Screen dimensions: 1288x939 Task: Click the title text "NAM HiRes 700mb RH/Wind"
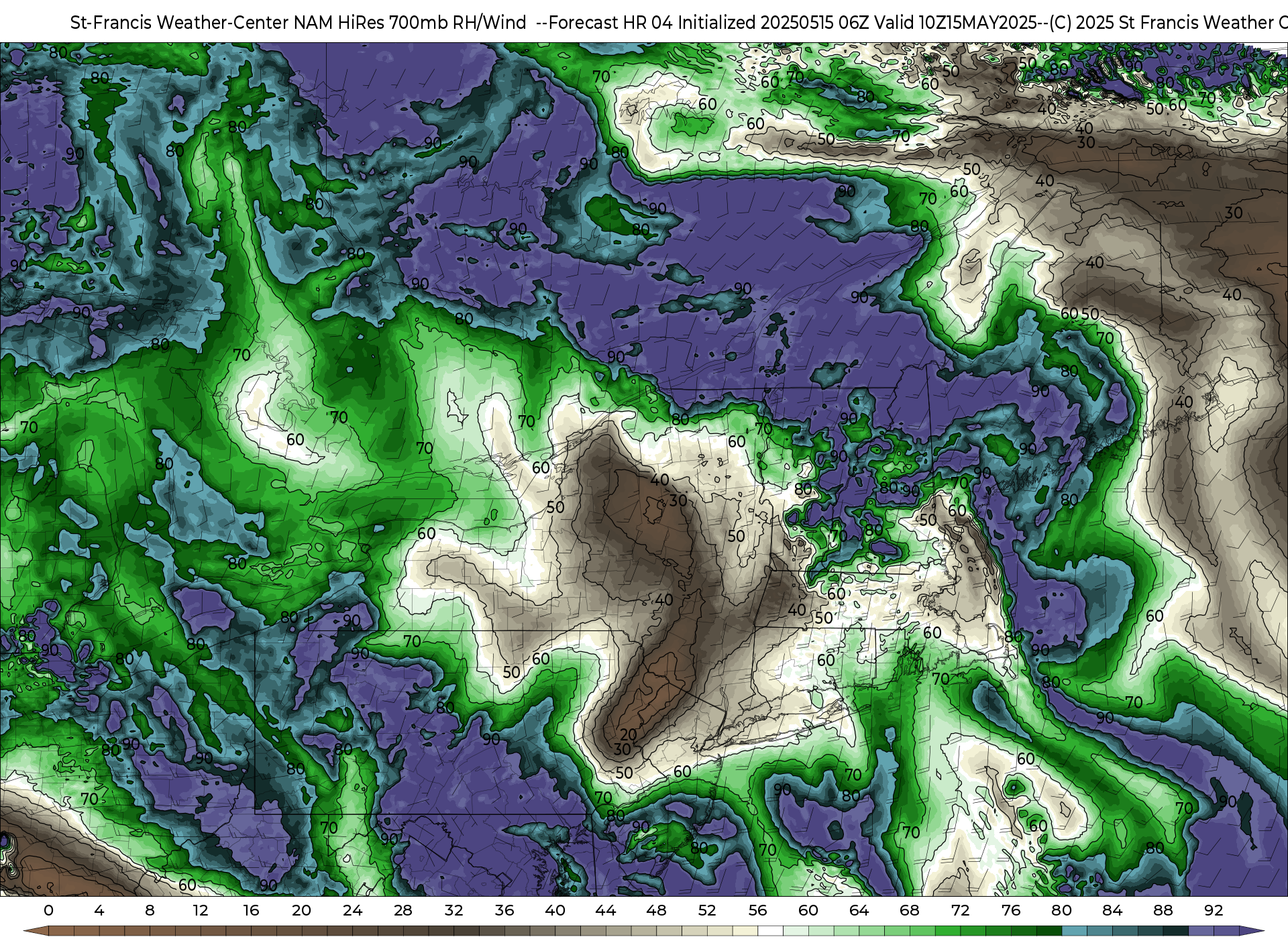(410, 23)
